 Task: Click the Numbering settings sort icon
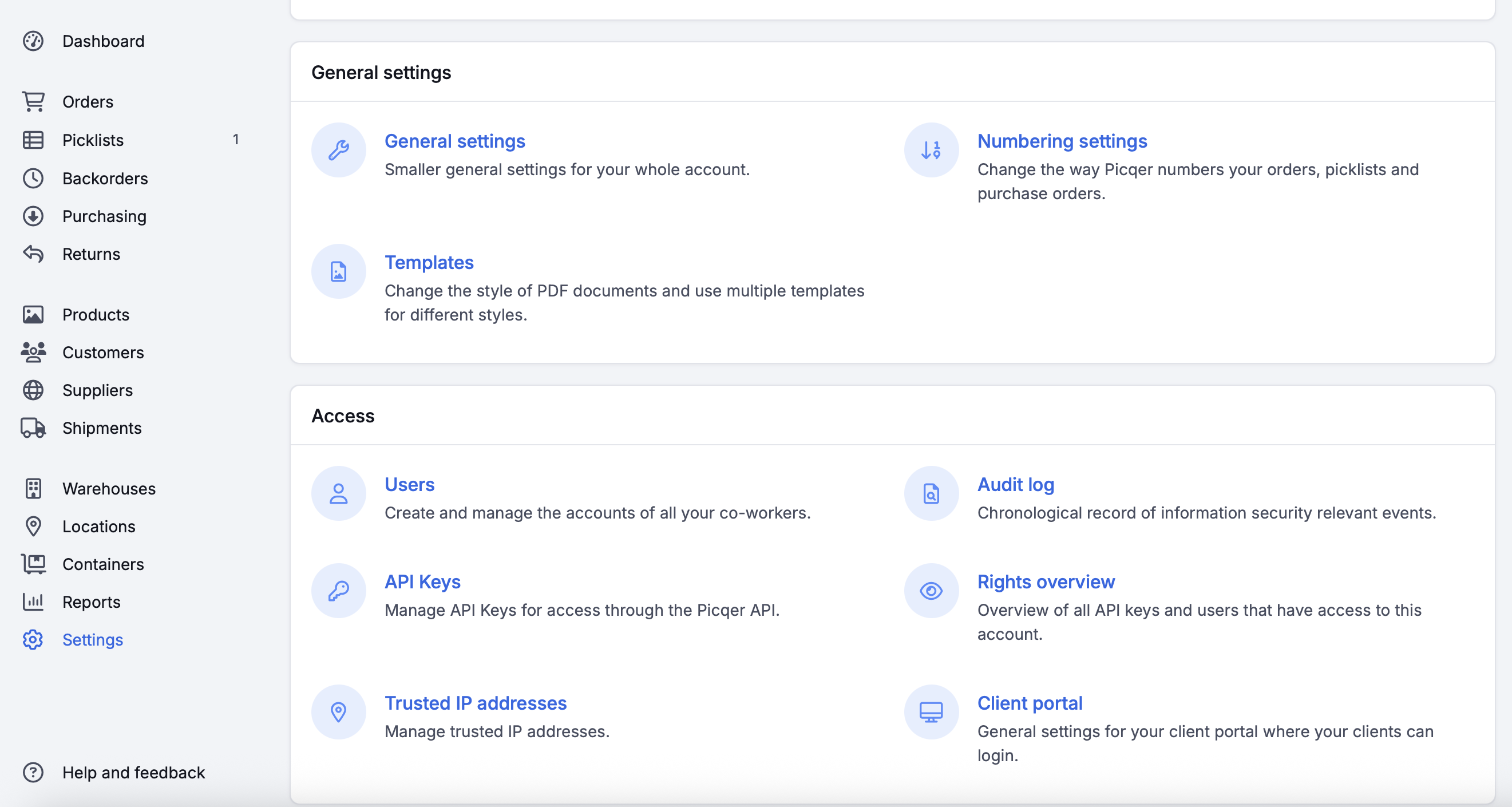(931, 151)
